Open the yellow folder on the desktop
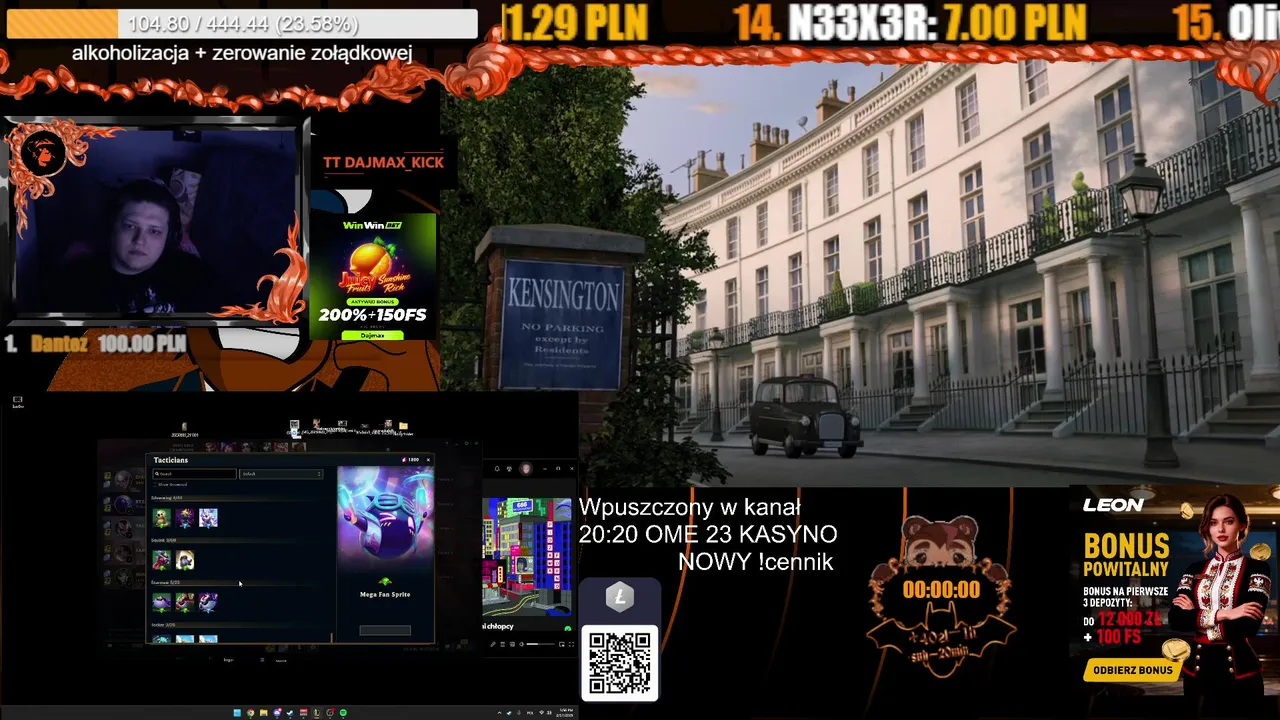Screen dimensions: 1280x720 pyautogui.click(x=403, y=427)
